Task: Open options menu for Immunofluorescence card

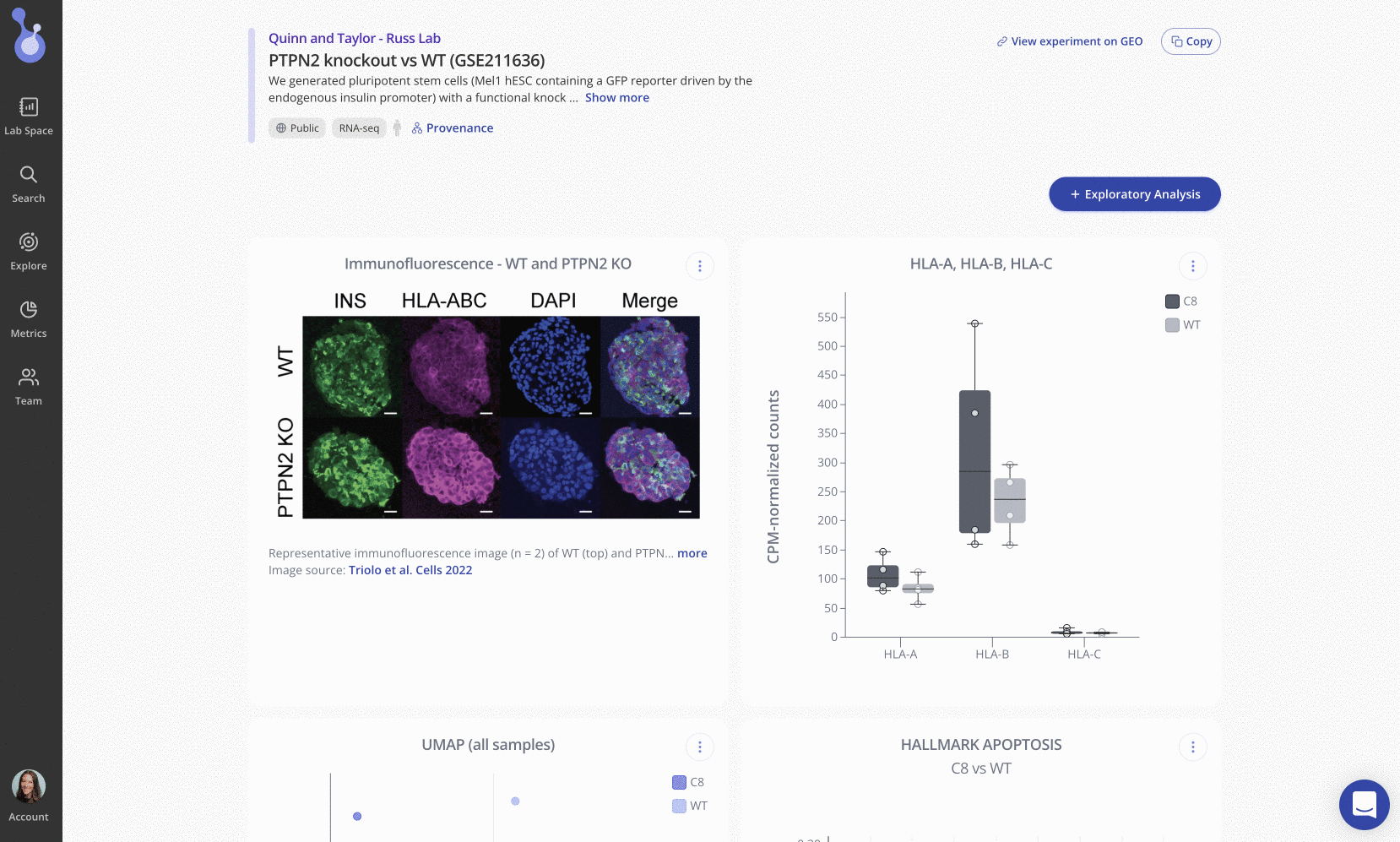Action: [699, 266]
